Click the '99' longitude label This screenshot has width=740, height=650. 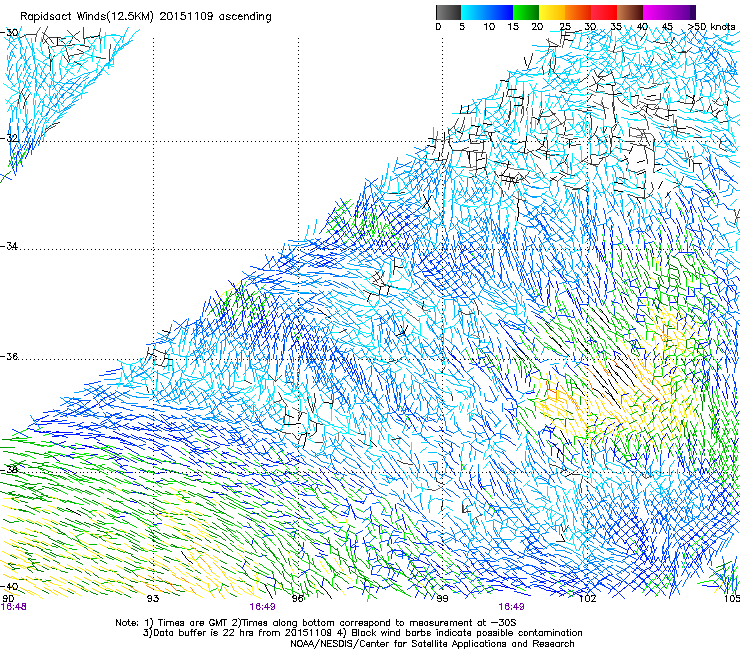442,598
